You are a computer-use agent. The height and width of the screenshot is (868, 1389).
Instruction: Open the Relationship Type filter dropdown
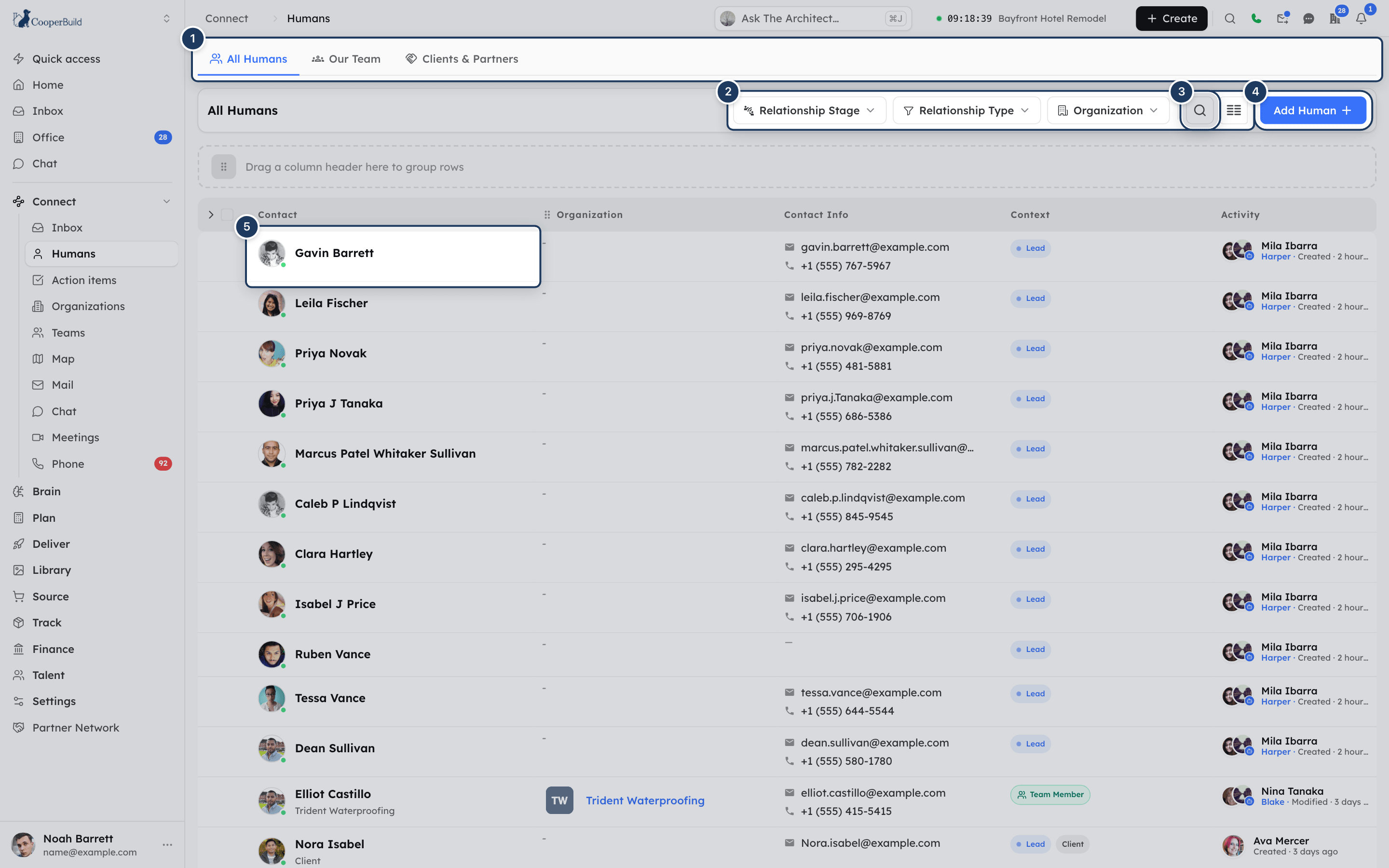[x=967, y=110]
